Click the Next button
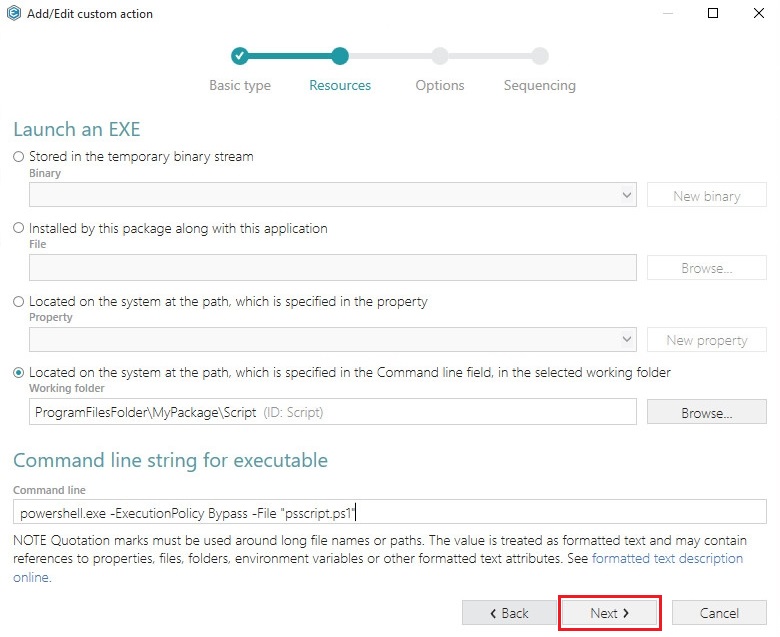 [609, 613]
